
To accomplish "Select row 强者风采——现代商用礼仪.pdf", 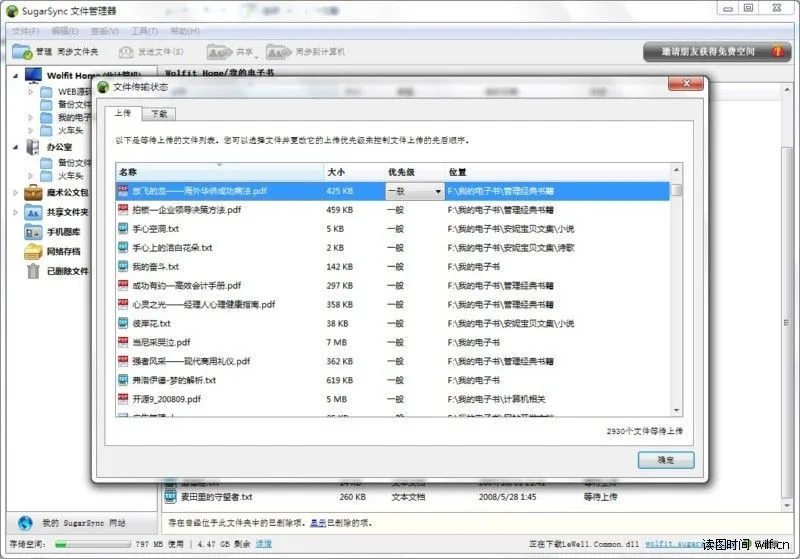I will pos(393,361).
